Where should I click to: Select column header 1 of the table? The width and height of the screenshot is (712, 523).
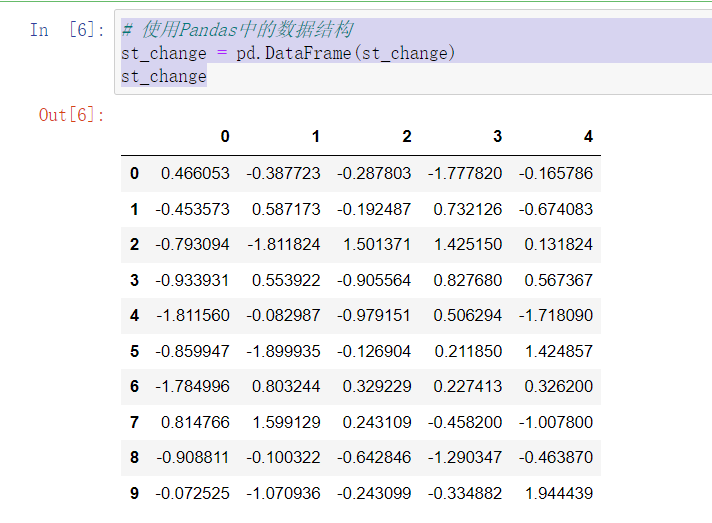[x=316, y=136]
